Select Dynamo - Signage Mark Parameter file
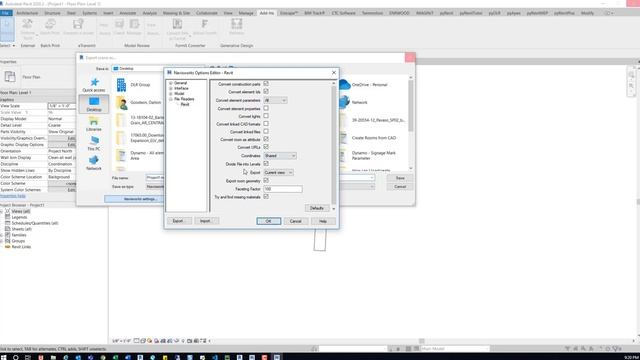Viewport: 640px width, 360px height. [x=373, y=155]
